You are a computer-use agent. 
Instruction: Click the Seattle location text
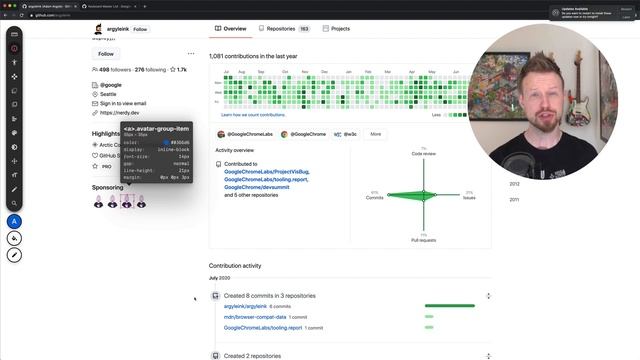coord(108,94)
